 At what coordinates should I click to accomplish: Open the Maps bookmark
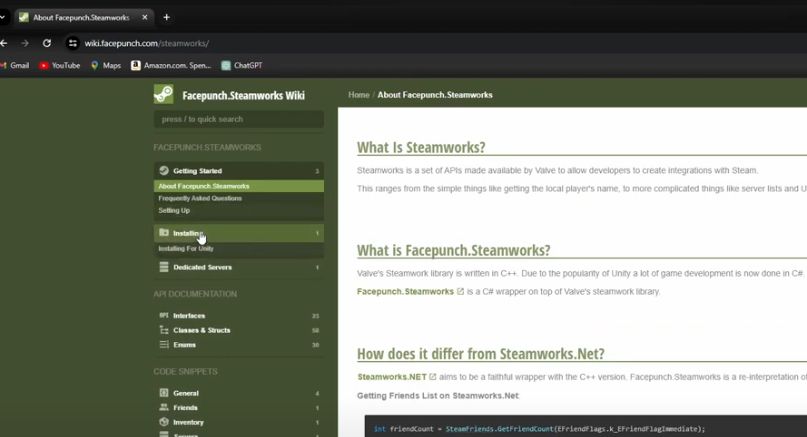click(x=106, y=65)
